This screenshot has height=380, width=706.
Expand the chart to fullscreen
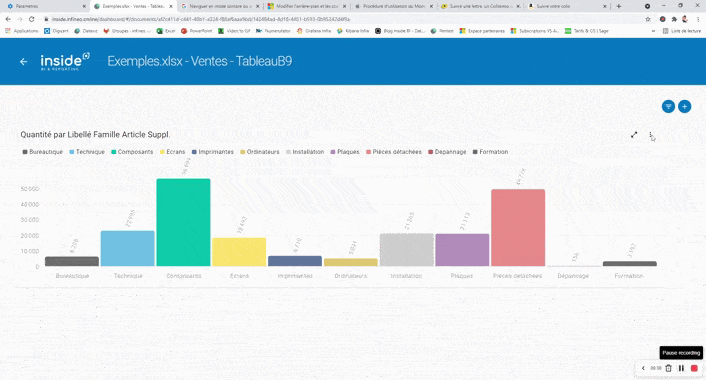634,135
